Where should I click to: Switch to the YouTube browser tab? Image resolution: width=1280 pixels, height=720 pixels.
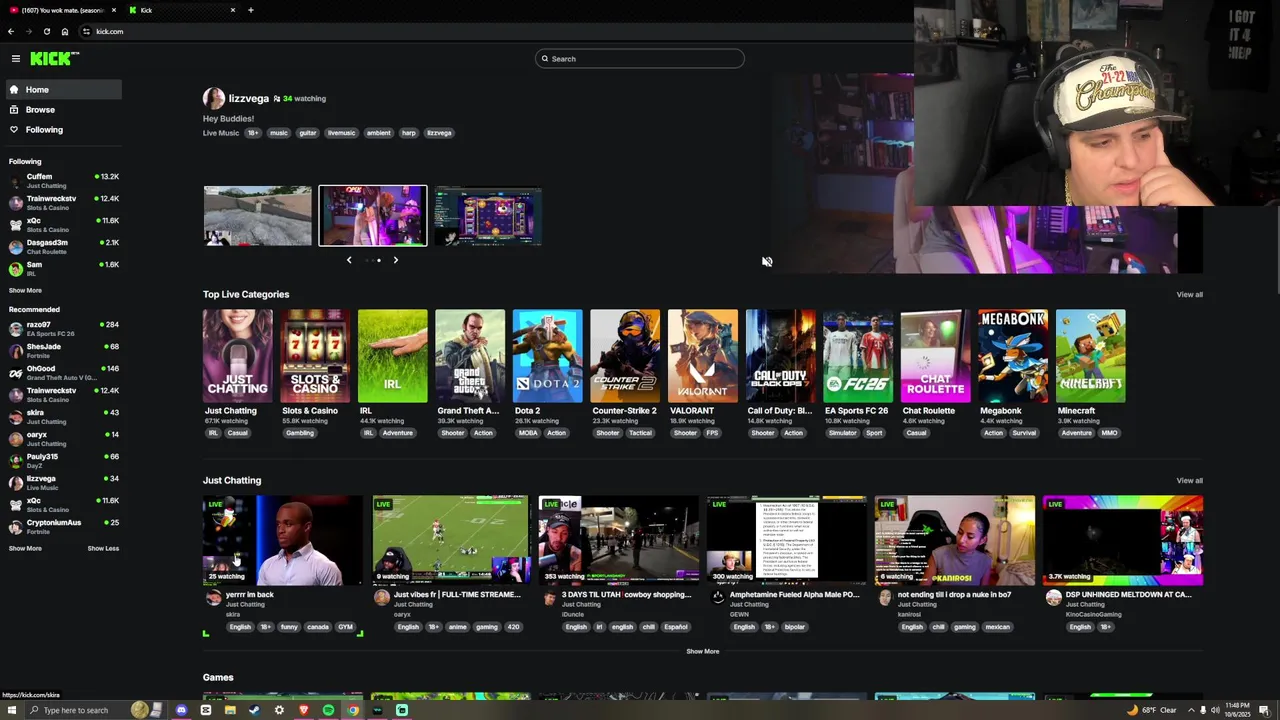[x=62, y=10]
